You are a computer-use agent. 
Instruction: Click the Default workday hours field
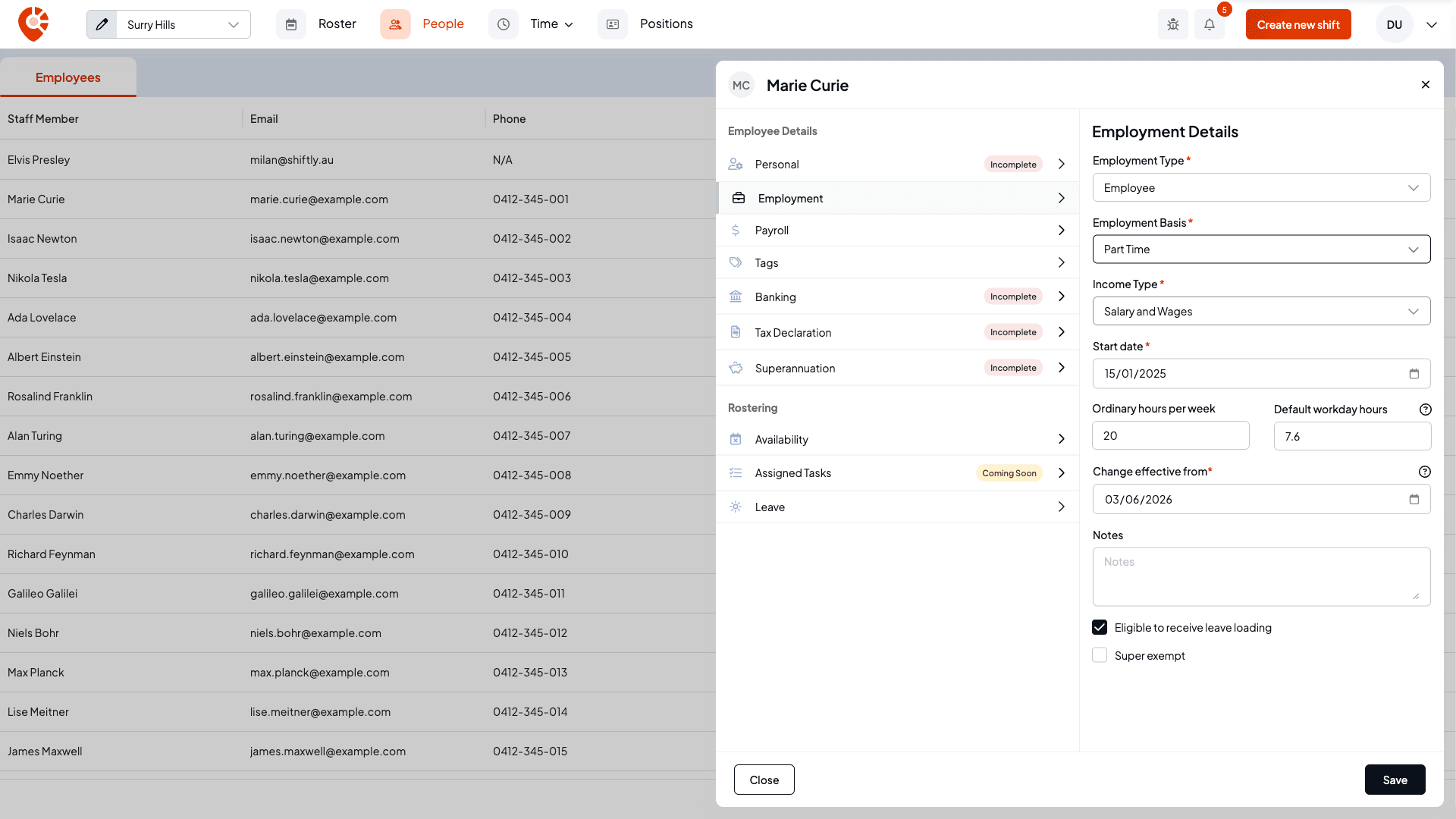click(1352, 436)
